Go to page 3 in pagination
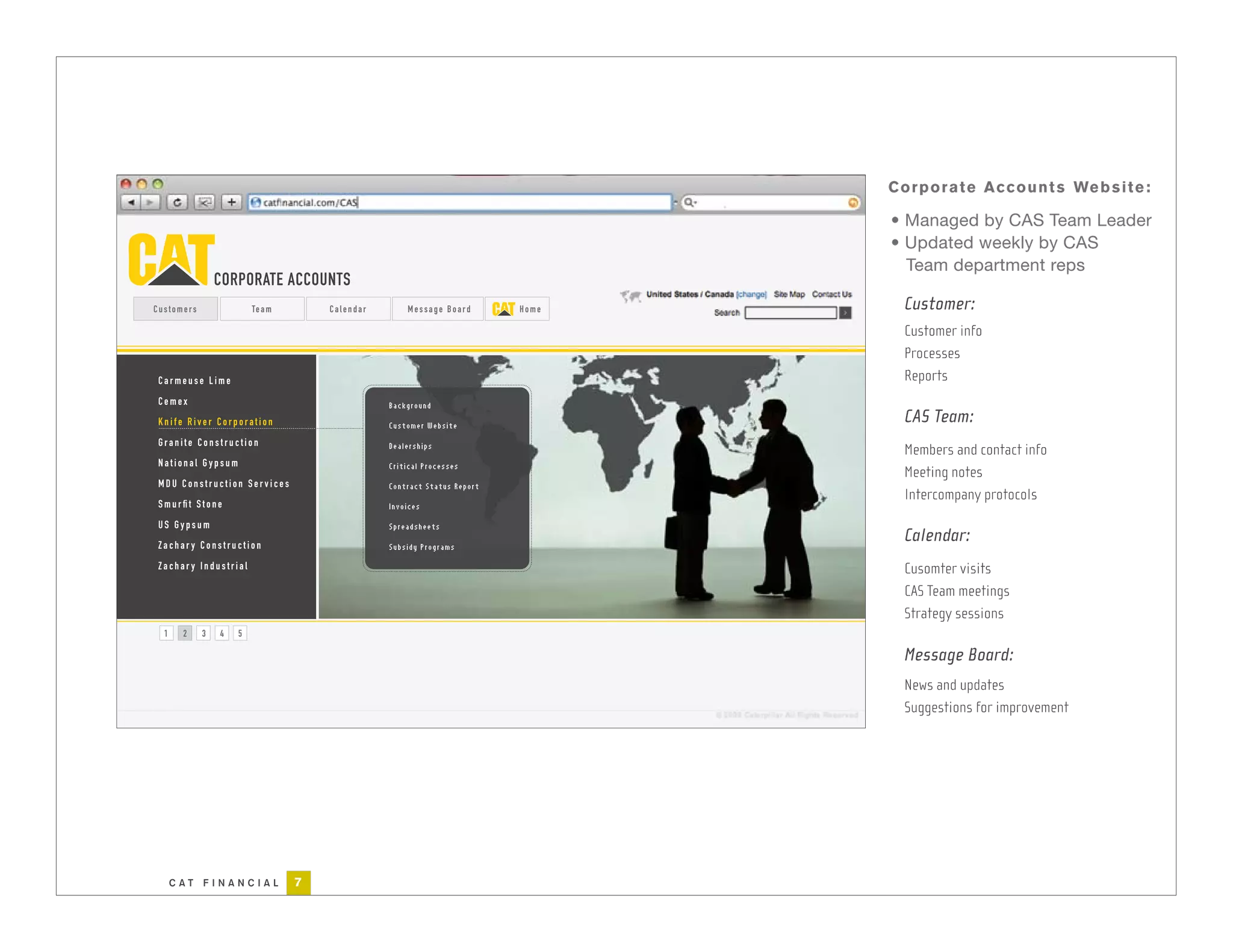The image size is (1233, 952). pyautogui.click(x=203, y=633)
